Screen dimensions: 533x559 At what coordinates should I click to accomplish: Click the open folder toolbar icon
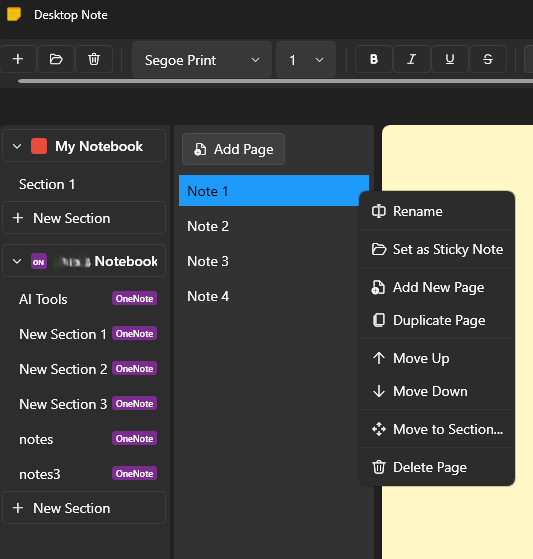(56, 59)
